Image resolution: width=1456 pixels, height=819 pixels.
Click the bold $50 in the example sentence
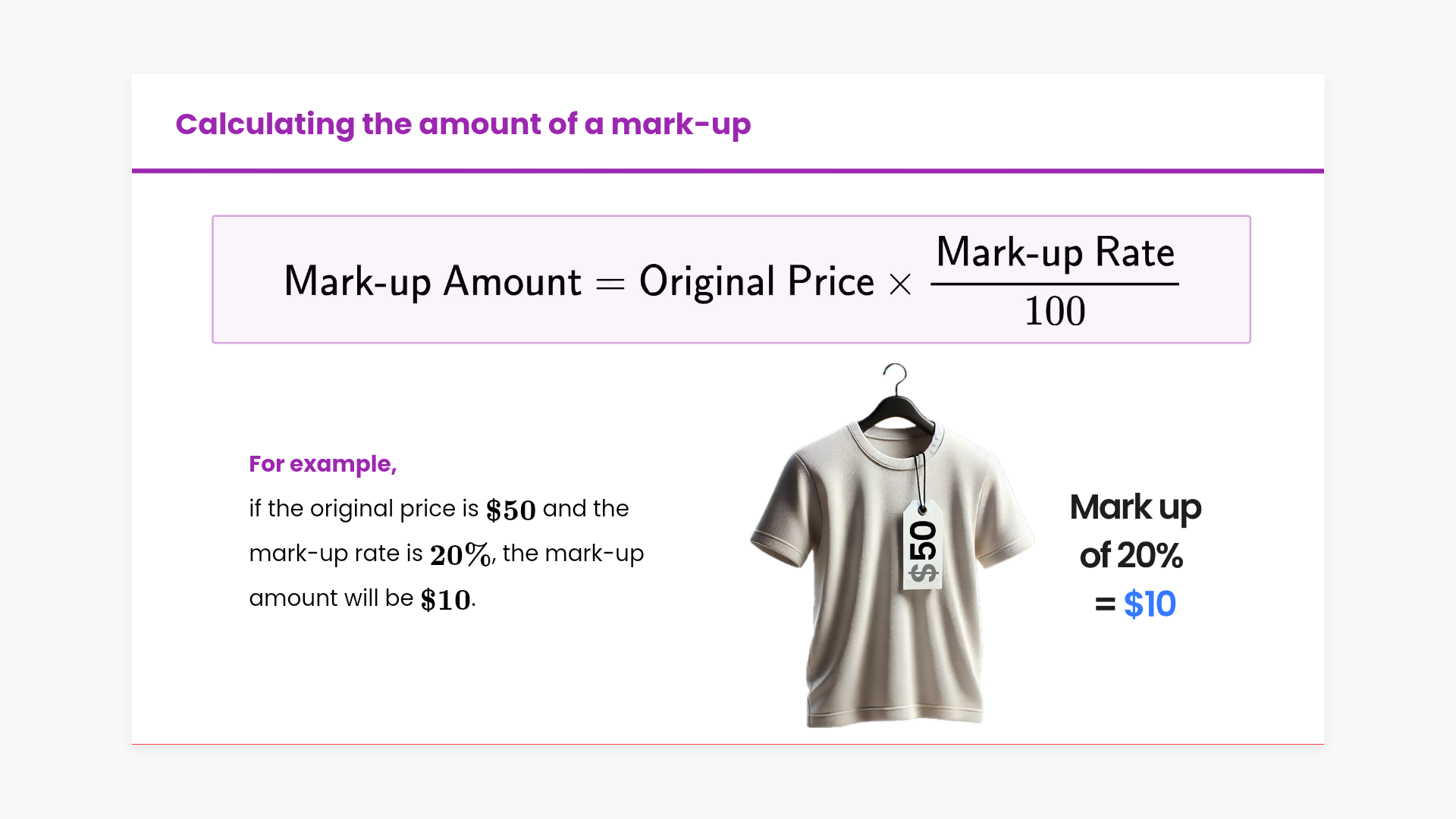510,510
